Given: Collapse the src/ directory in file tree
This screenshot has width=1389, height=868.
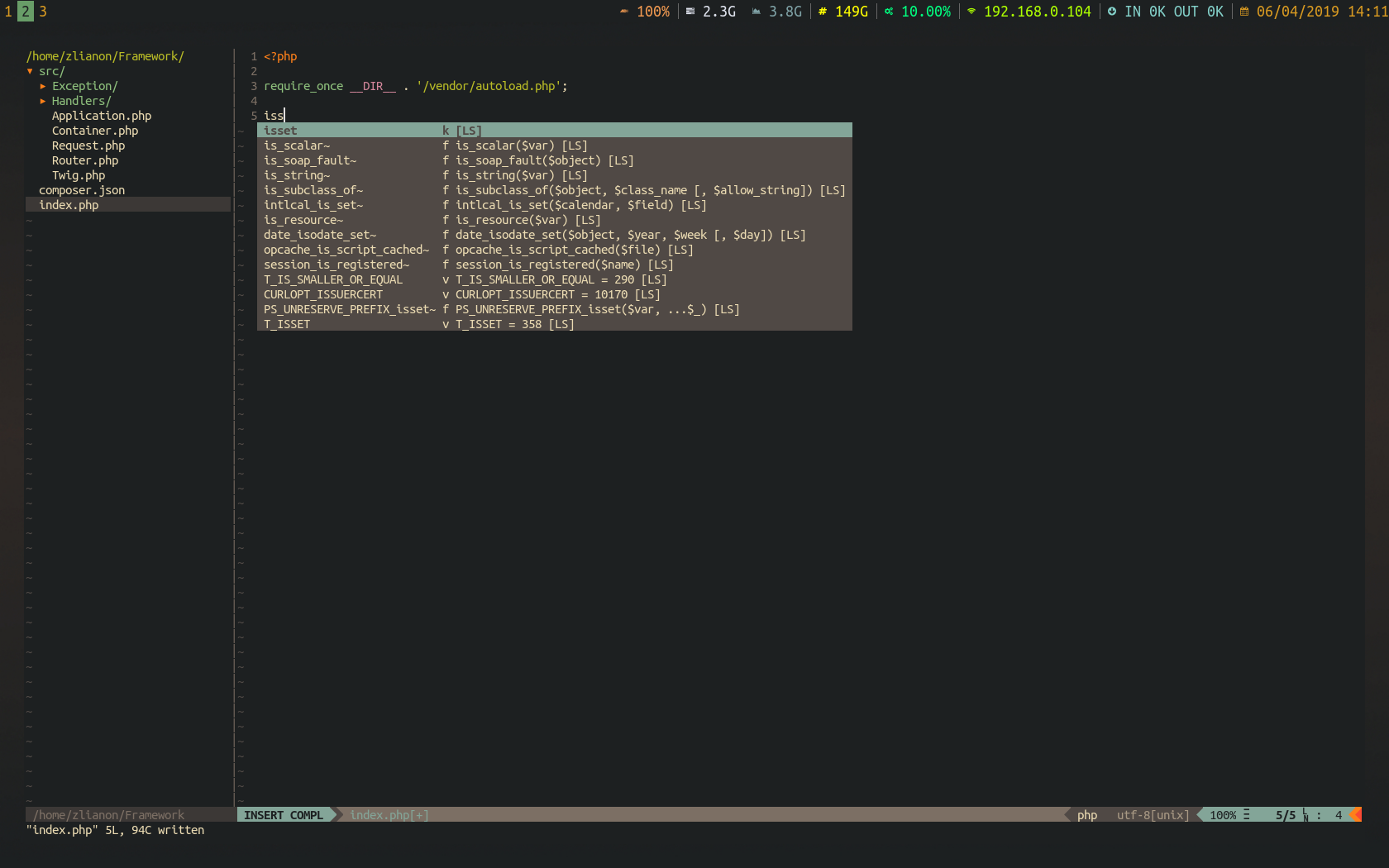Looking at the screenshot, I should (31, 71).
